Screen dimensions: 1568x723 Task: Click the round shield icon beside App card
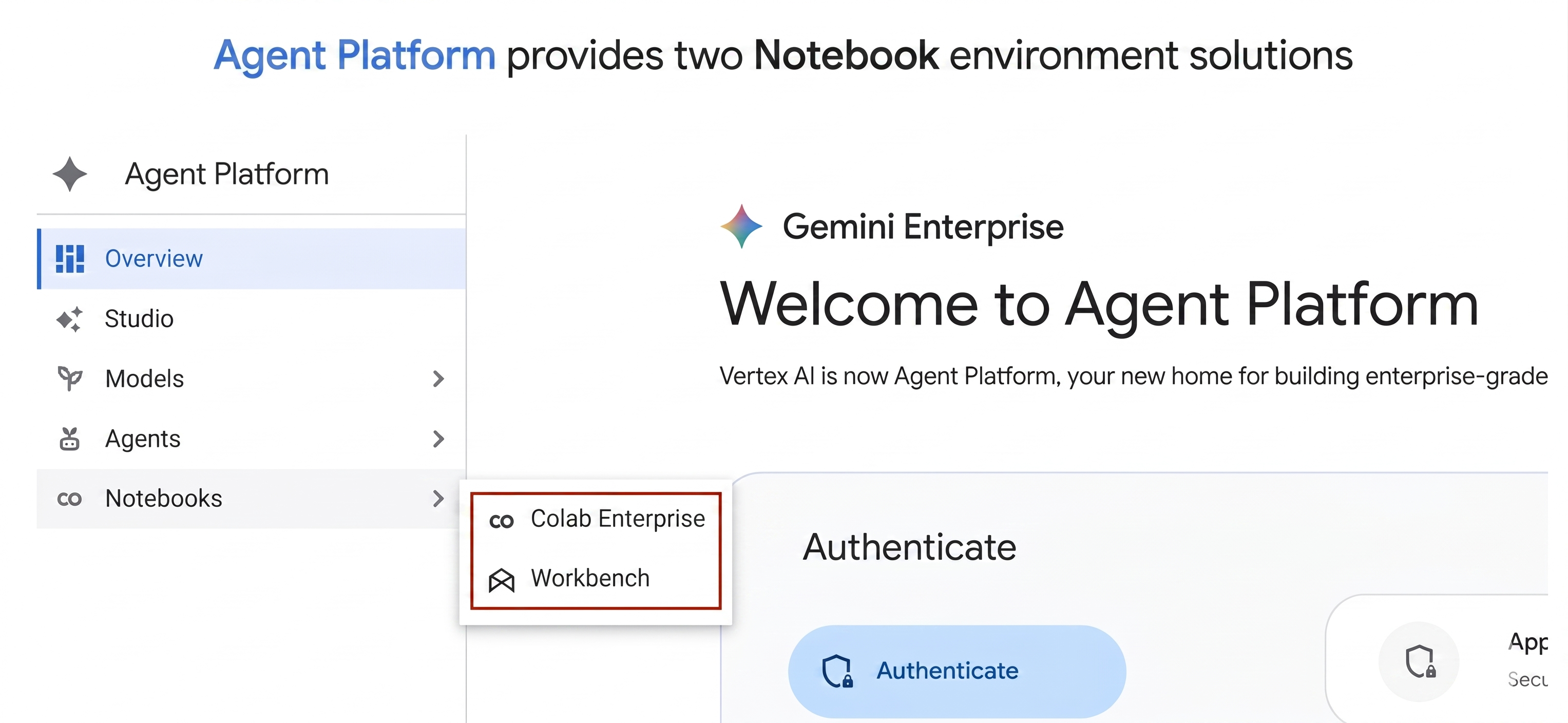1419,661
